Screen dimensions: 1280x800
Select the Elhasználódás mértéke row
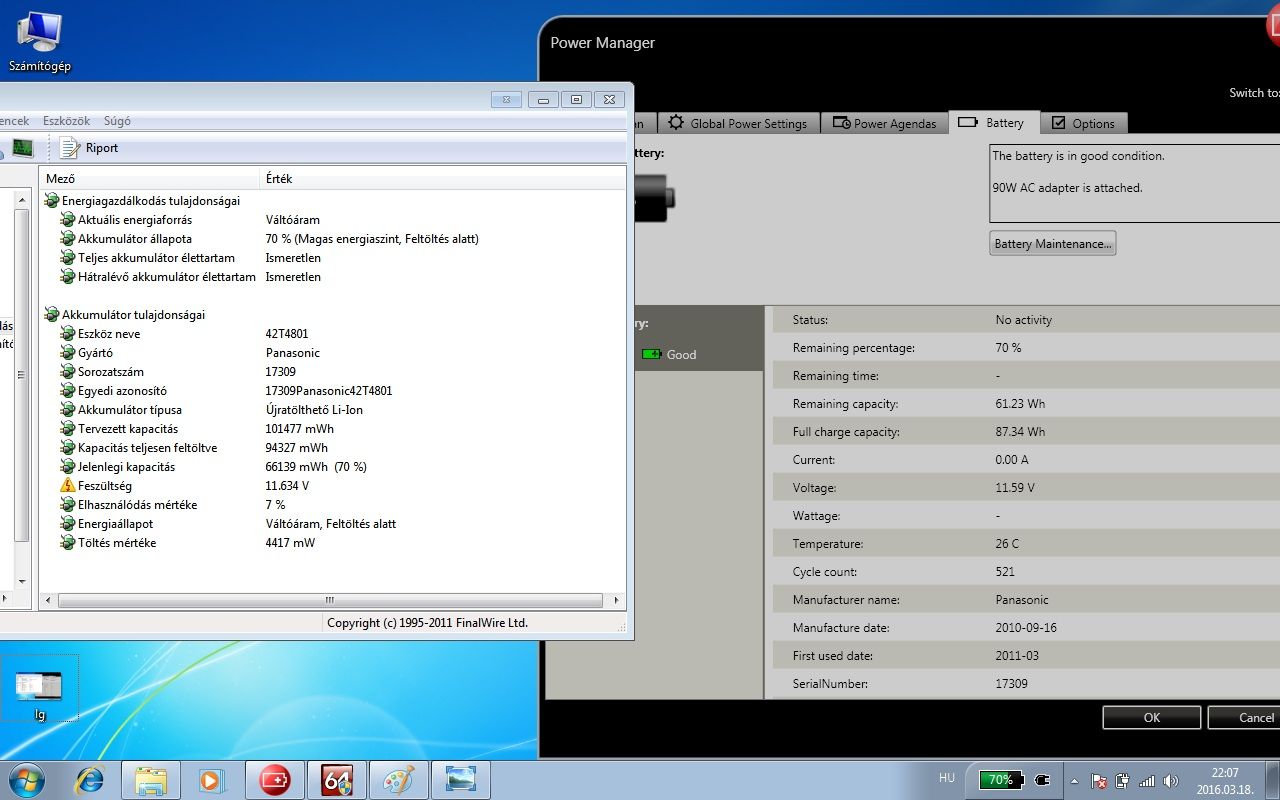click(x=333, y=505)
